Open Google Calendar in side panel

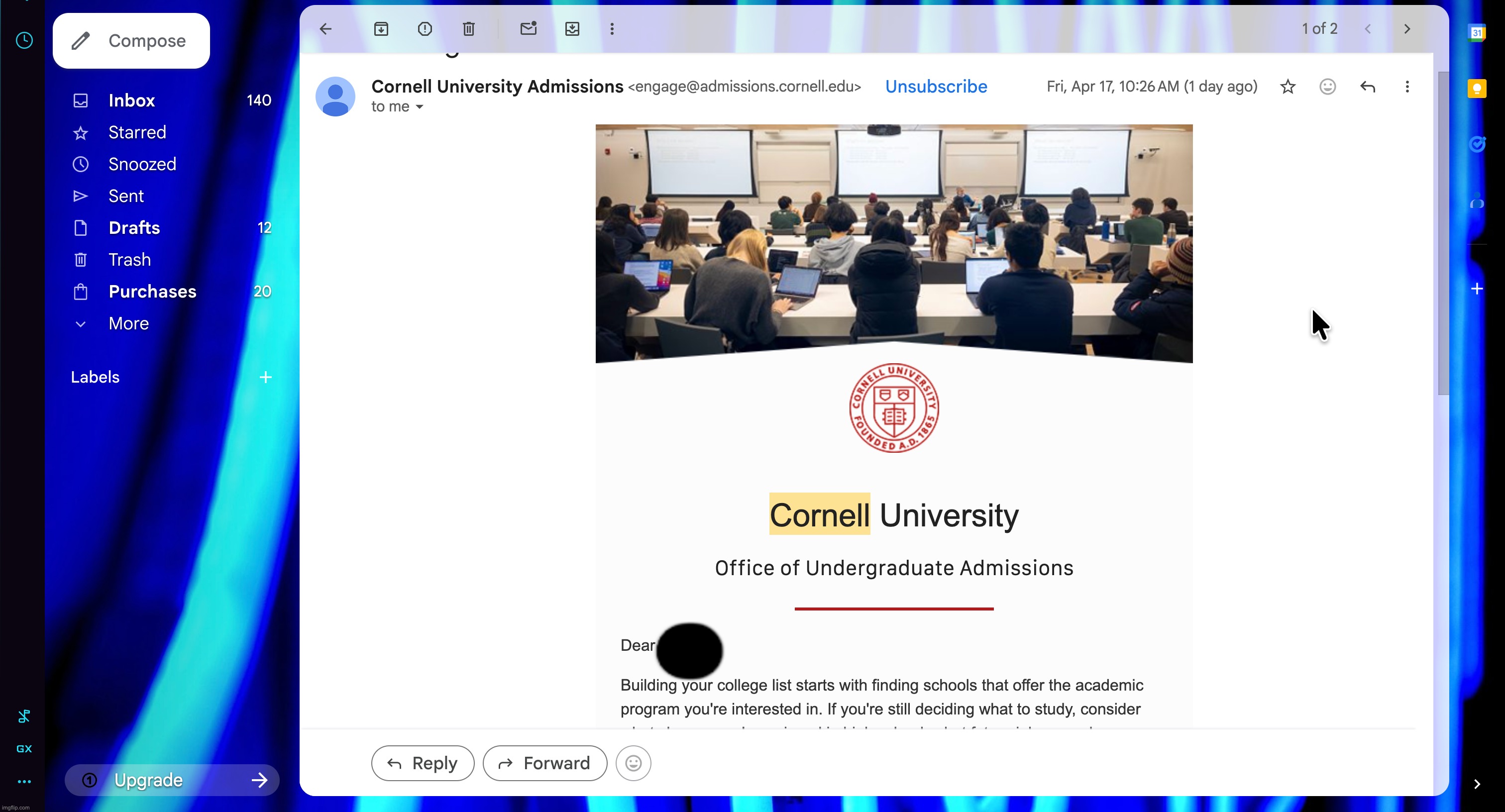[1478, 33]
